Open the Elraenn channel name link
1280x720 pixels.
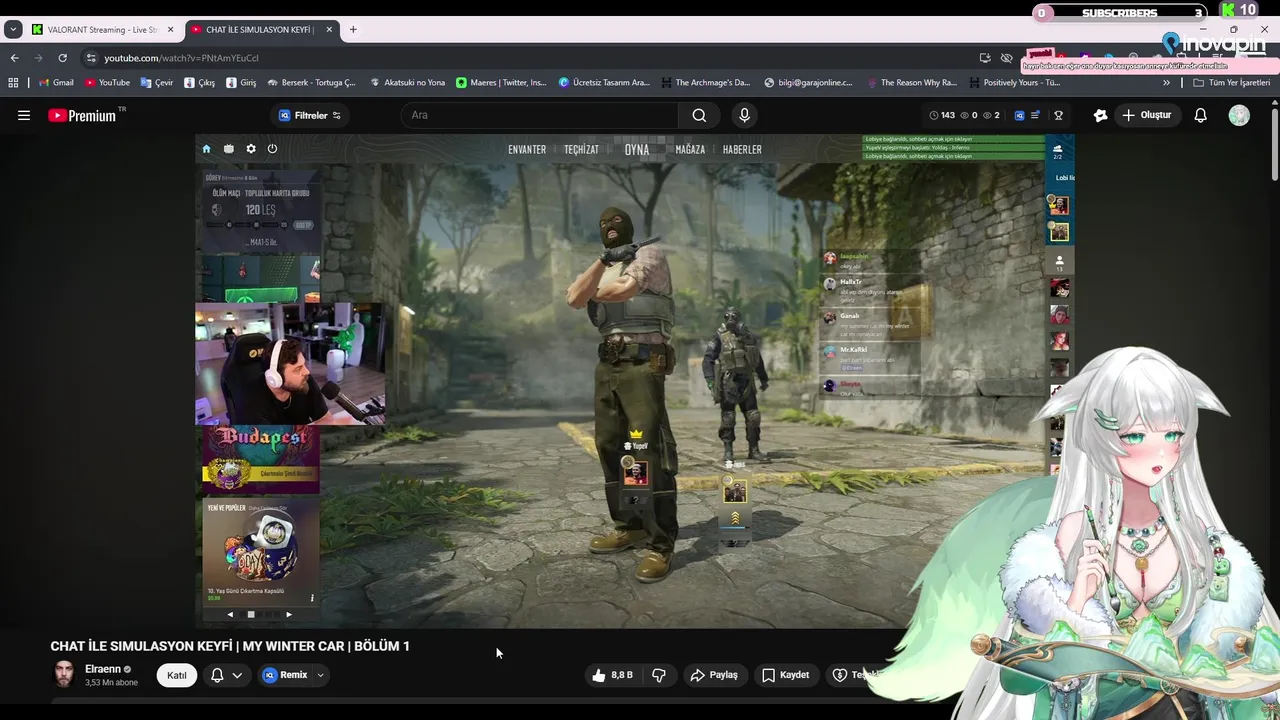pyautogui.click(x=102, y=669)
